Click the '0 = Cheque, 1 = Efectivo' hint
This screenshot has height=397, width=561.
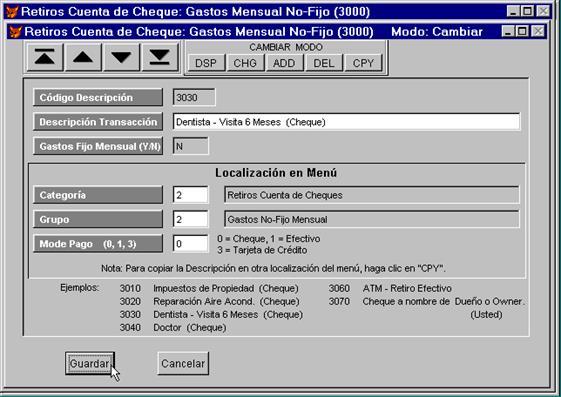[x=269, y=239]
